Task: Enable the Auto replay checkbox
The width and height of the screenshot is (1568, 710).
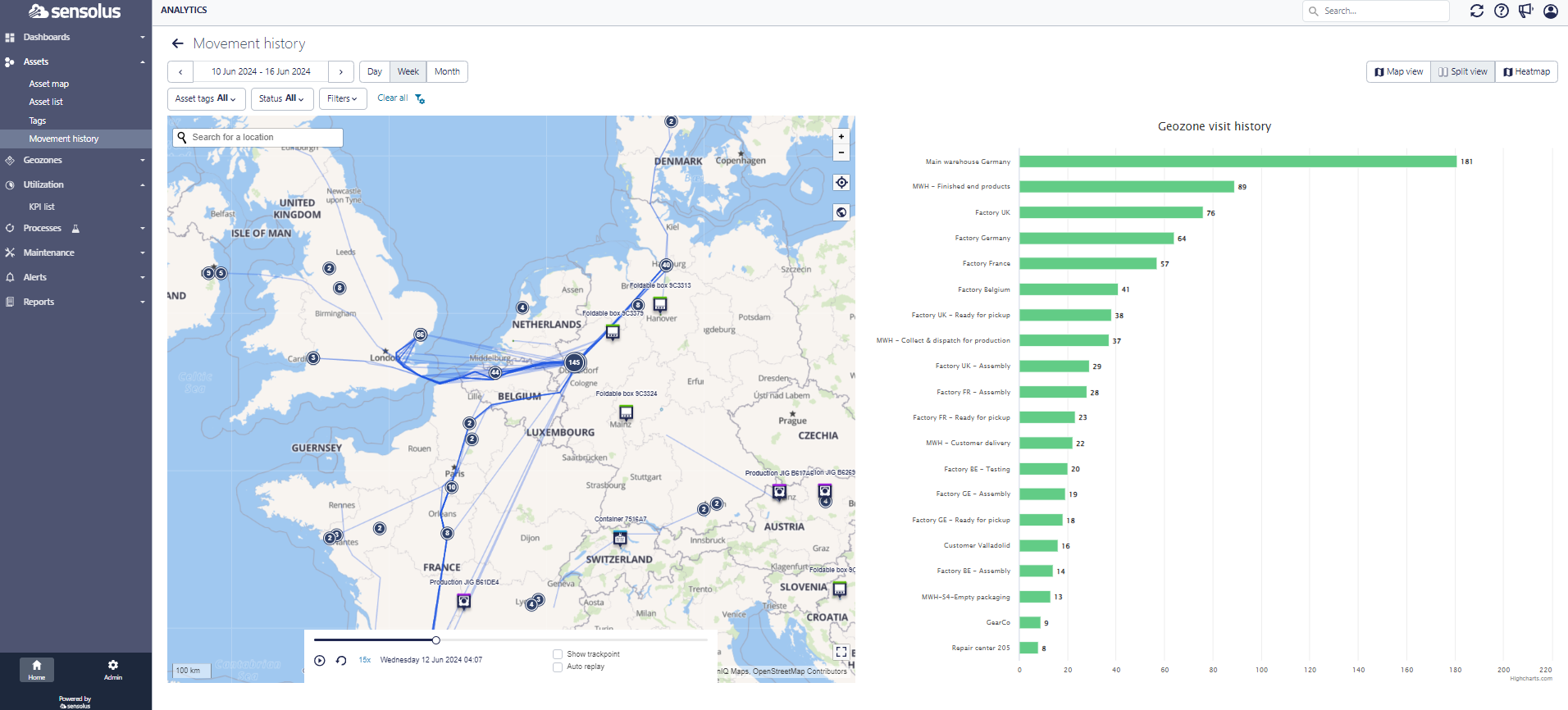Action: pos(558,667)
